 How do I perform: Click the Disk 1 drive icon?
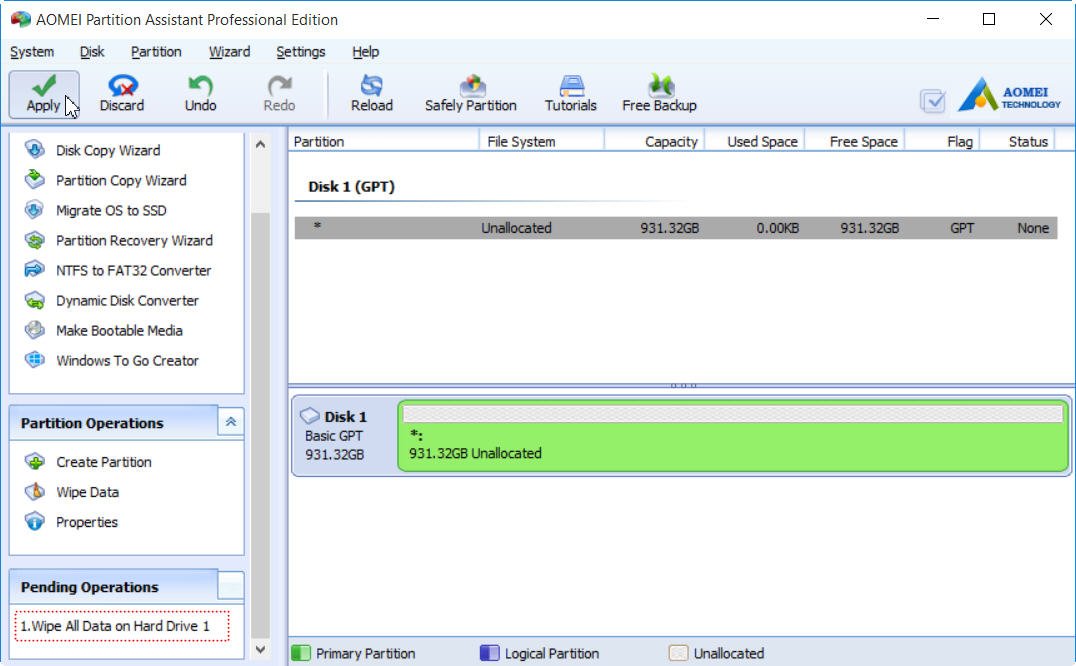(309, 416)
